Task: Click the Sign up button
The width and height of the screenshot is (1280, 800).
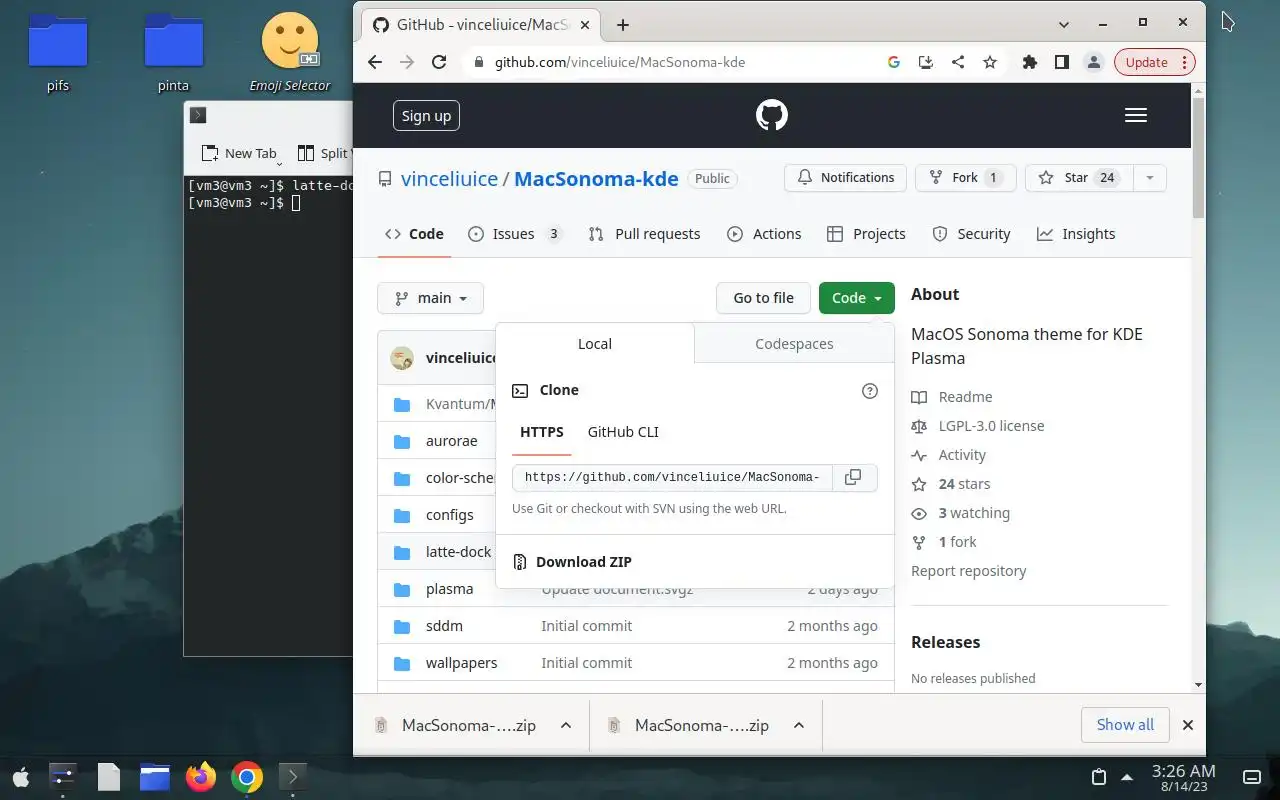Action: click(x=426, y=116)
